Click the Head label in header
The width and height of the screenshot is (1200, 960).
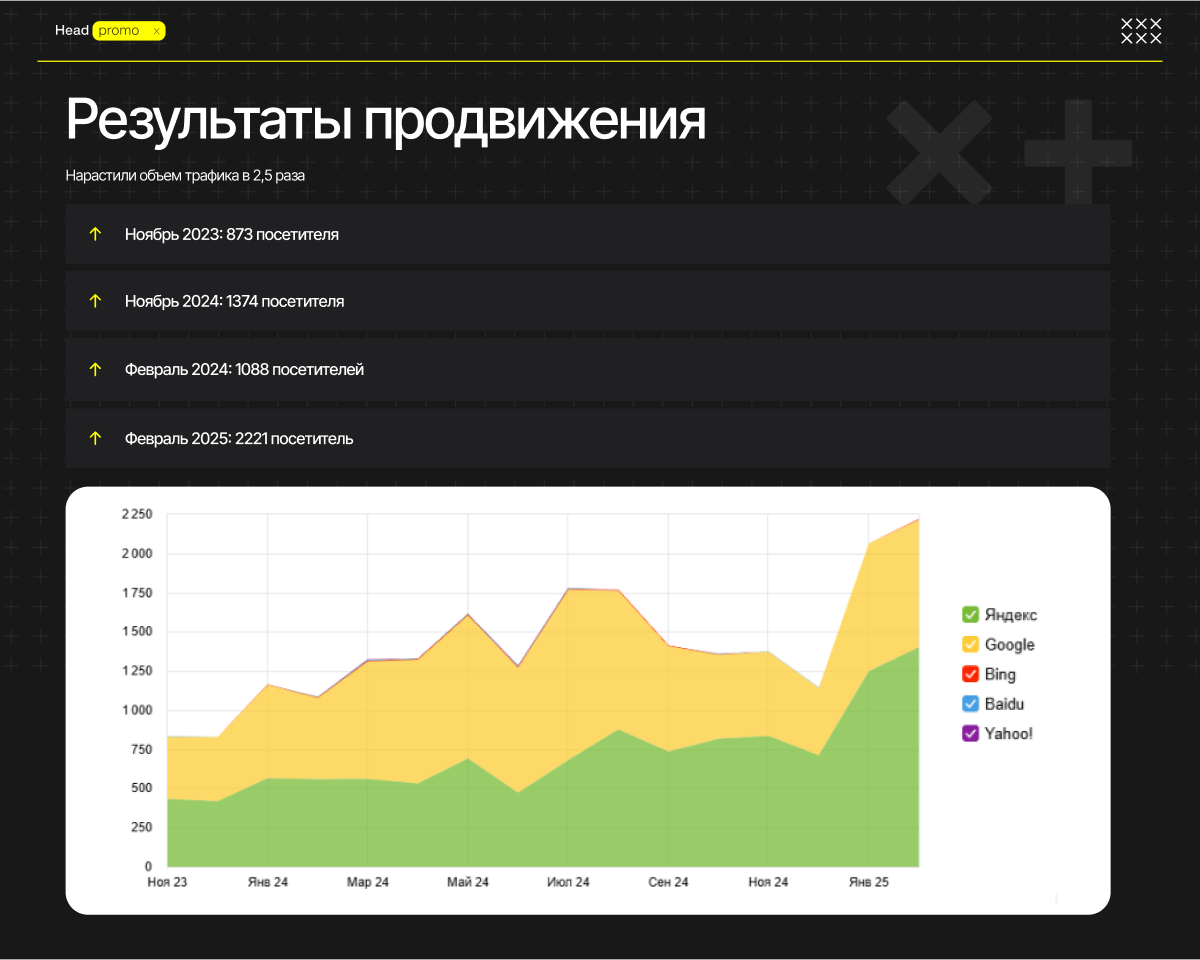pyautogui.click(x=72, y=31)
